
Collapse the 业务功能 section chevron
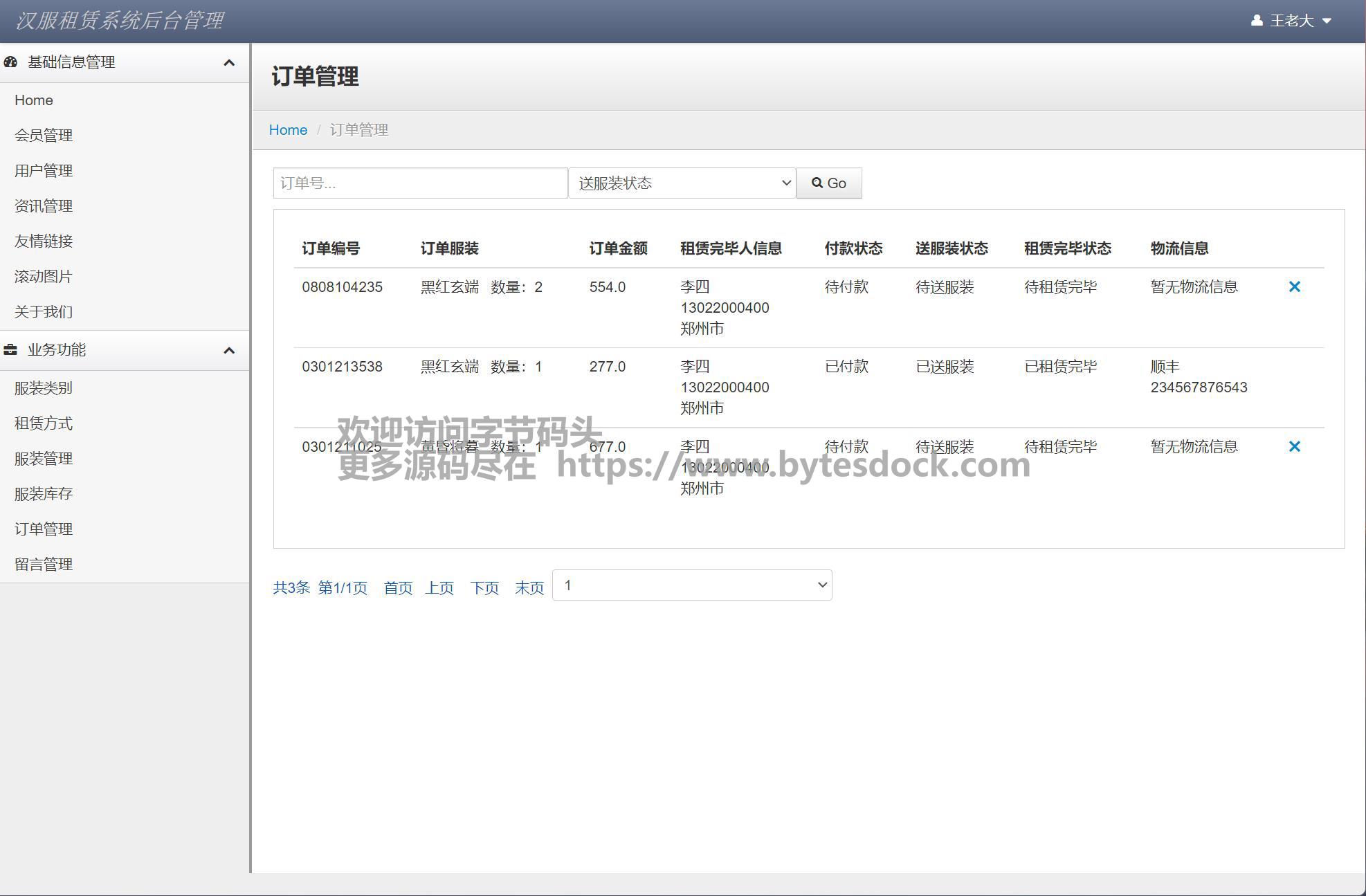(229, 351)
